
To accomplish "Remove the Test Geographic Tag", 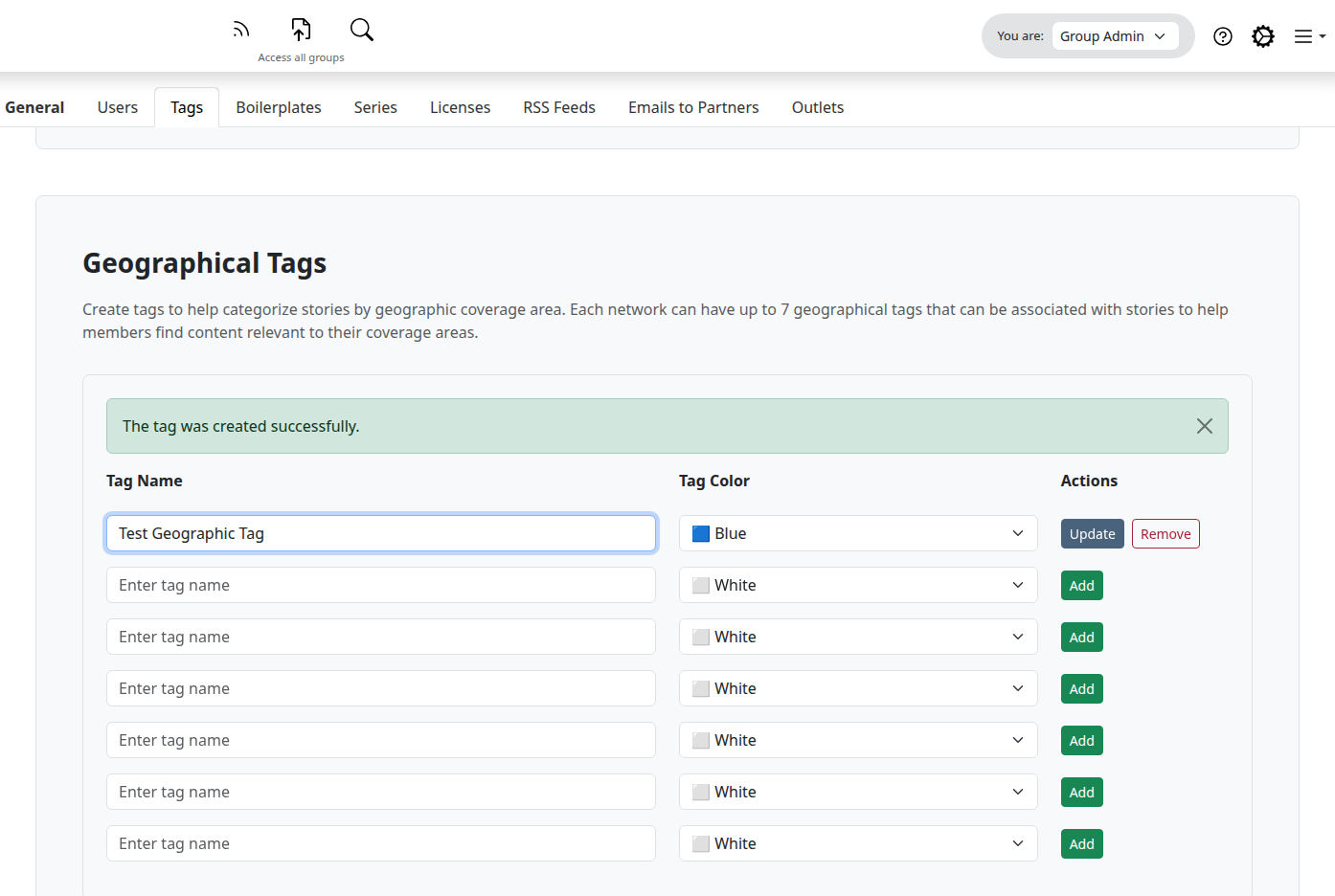I will [x=1165, y=534].
